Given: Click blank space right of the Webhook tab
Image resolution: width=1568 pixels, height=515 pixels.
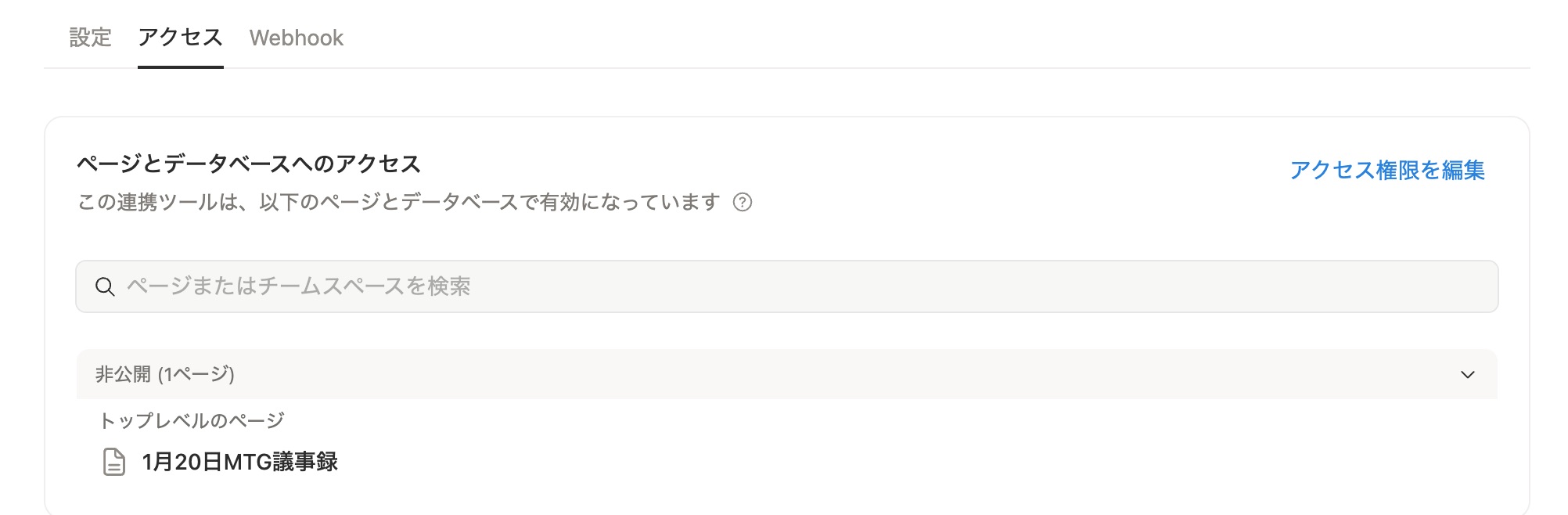Looking at the screenshot, I should point(861,38).
